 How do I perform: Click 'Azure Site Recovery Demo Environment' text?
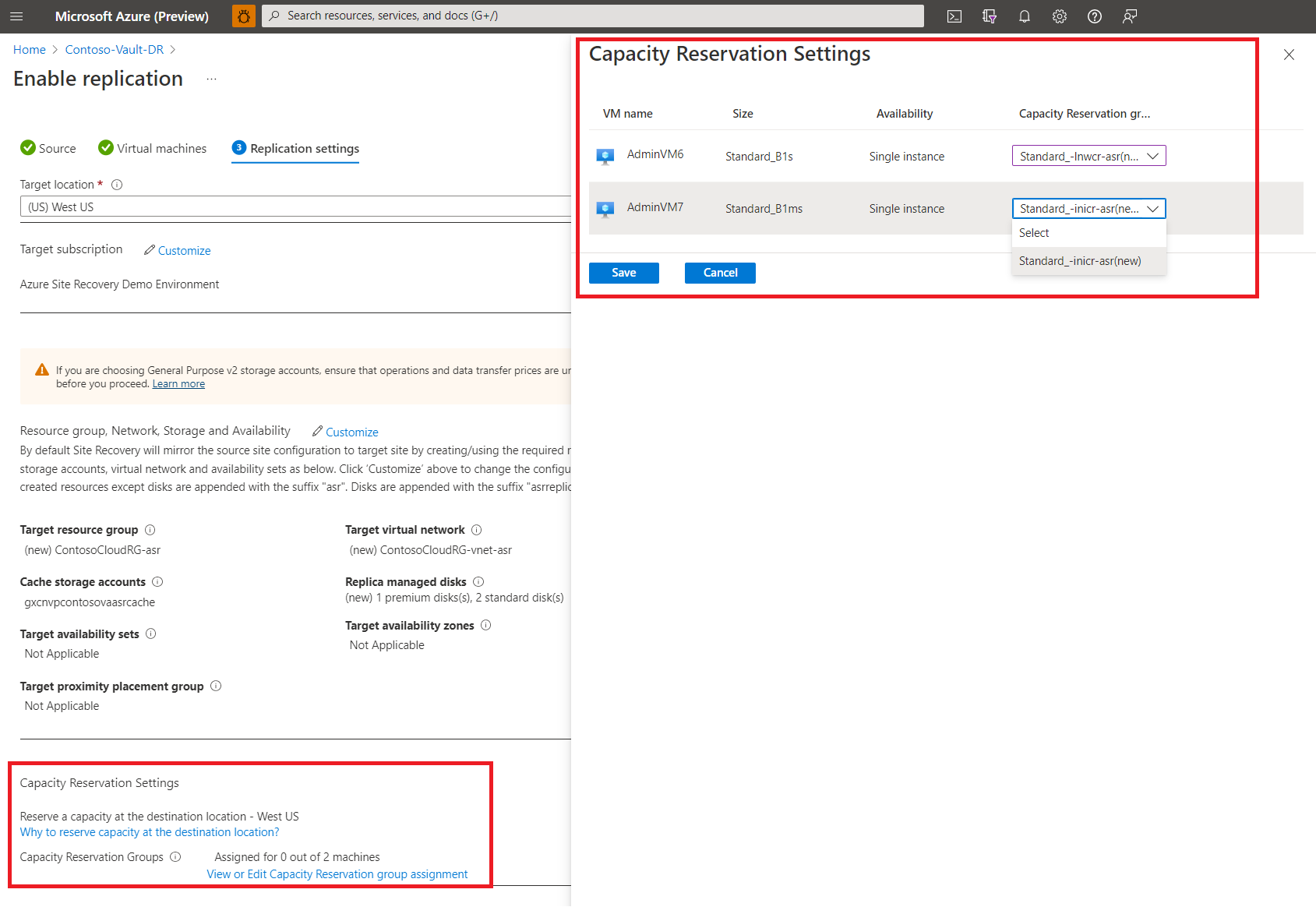pyautogui.click(x=120, y=284)
